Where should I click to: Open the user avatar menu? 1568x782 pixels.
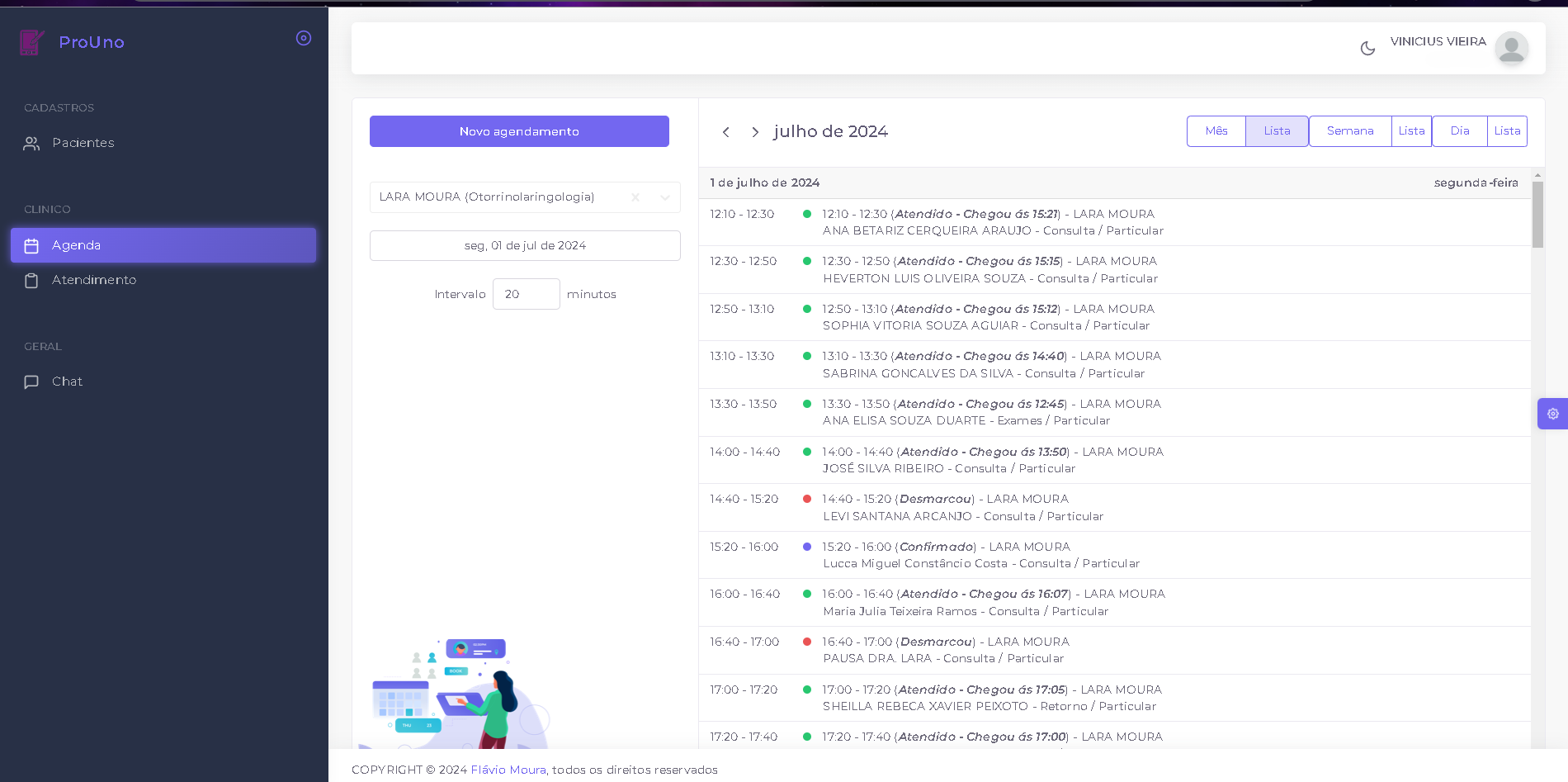point(1511,48)
